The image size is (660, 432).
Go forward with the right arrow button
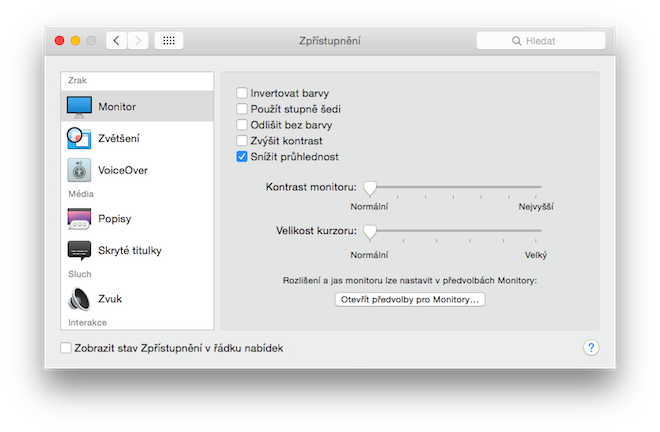(138, 41)
